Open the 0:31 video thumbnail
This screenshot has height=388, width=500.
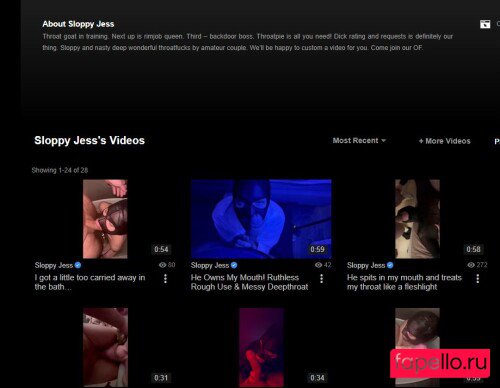point(105,347)
